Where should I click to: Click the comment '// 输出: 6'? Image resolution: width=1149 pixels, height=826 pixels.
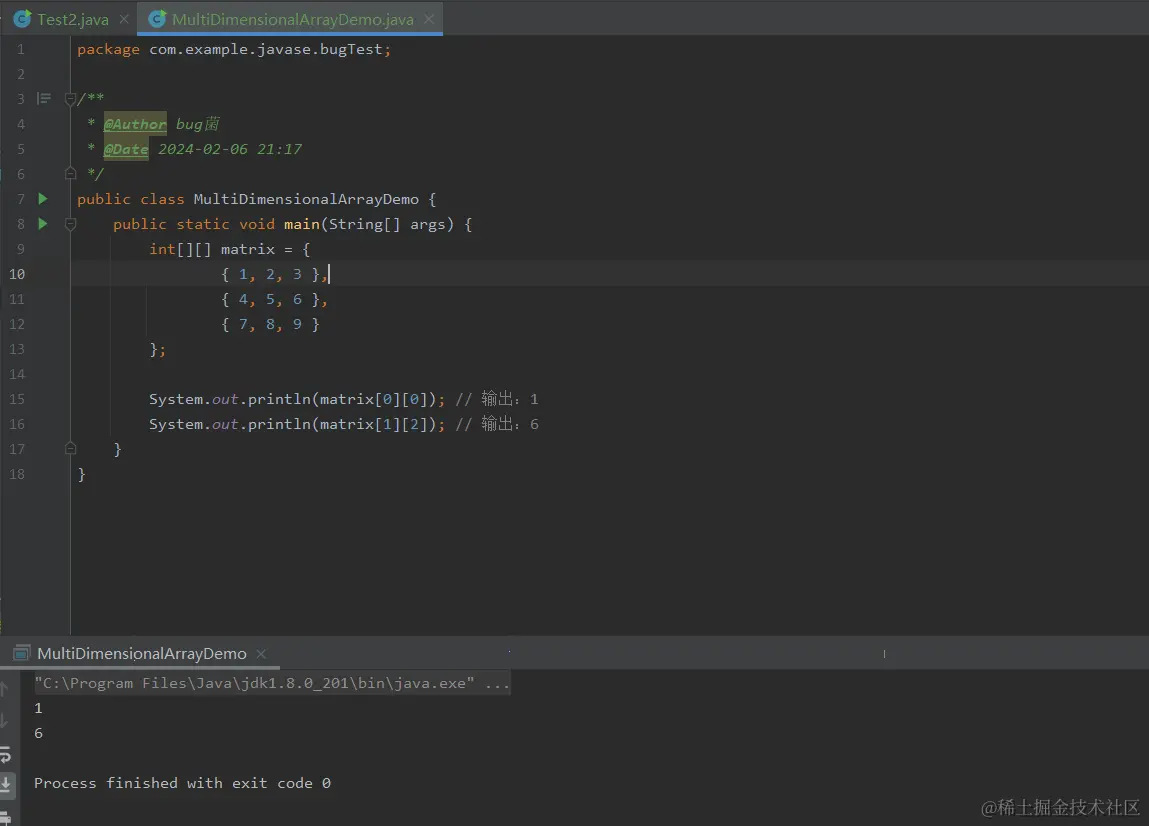click(x=498, y=424)
